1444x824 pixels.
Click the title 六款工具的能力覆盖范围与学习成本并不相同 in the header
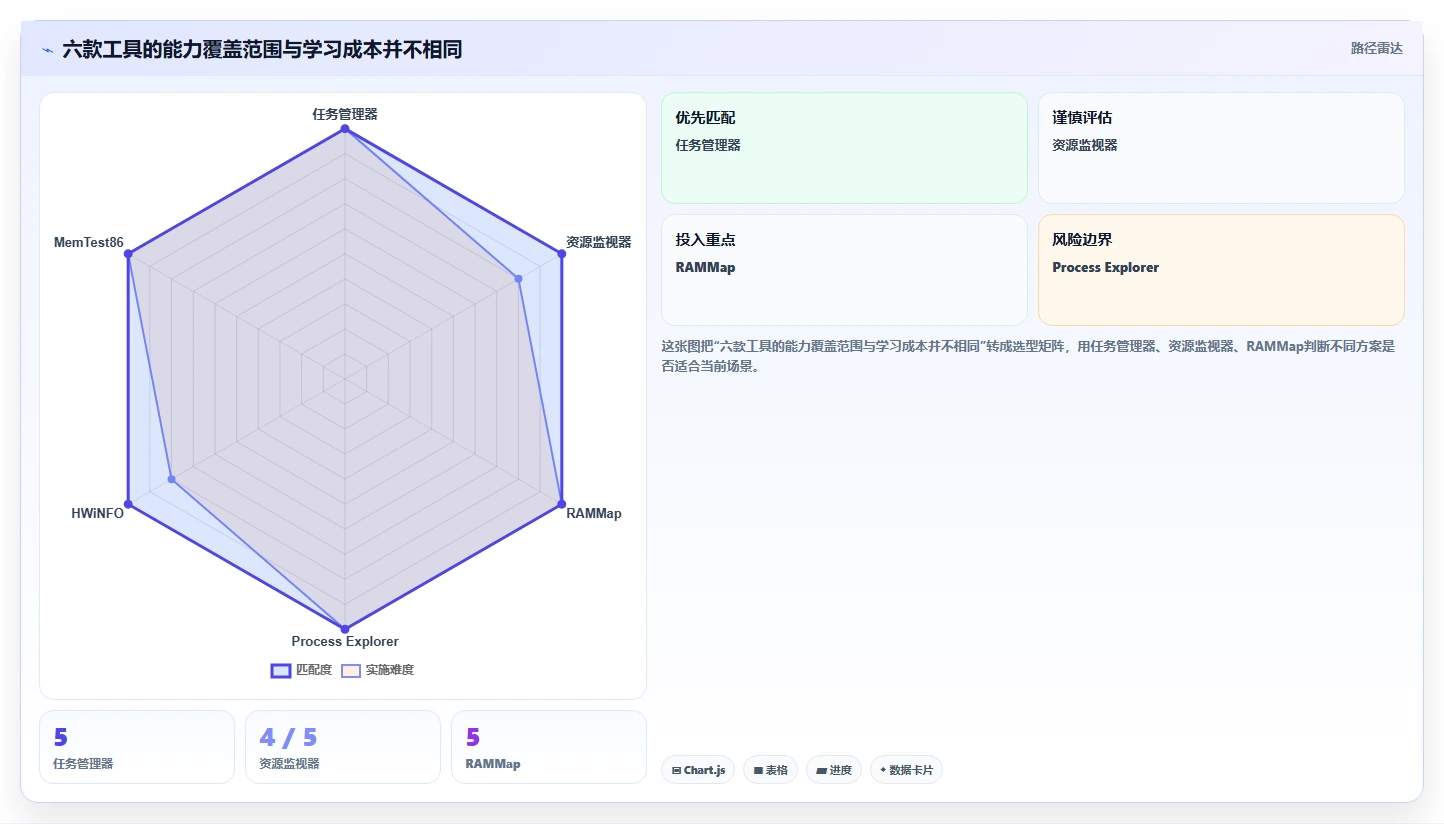click(x=262, y=49)
